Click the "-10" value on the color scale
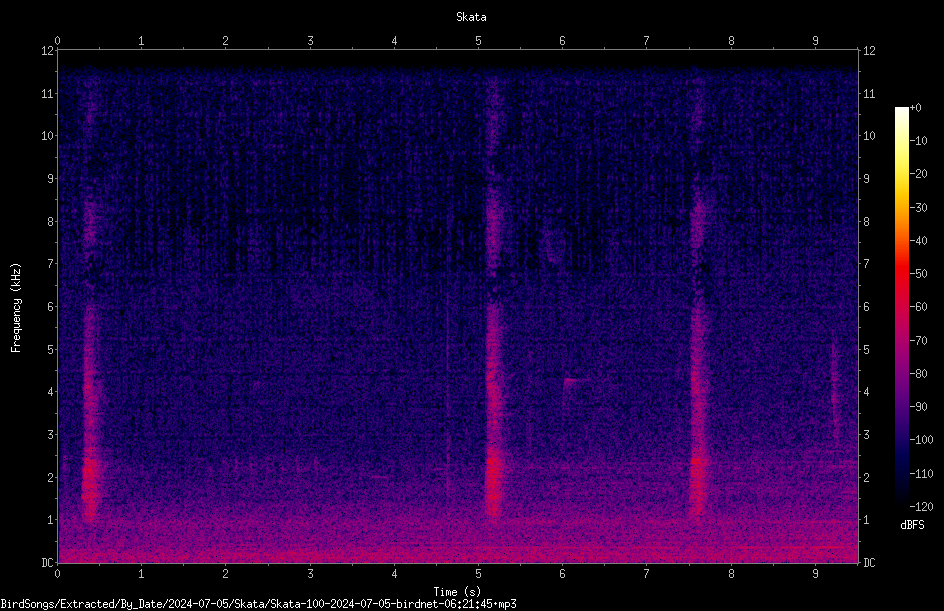 coord(918,141)
